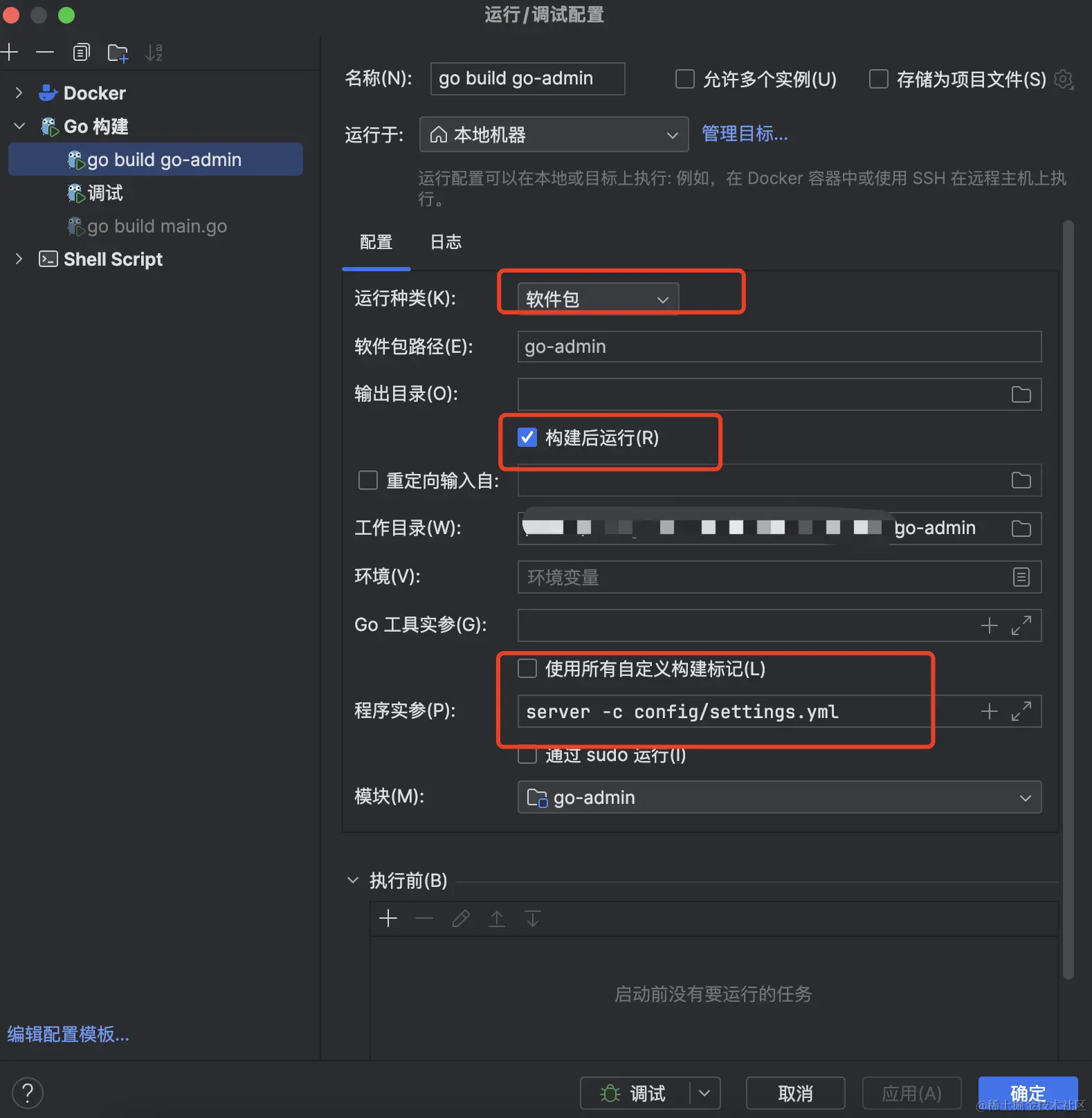Add a before-launch task with plus
Screen dimensions: 1092x1118
point(388,919)
